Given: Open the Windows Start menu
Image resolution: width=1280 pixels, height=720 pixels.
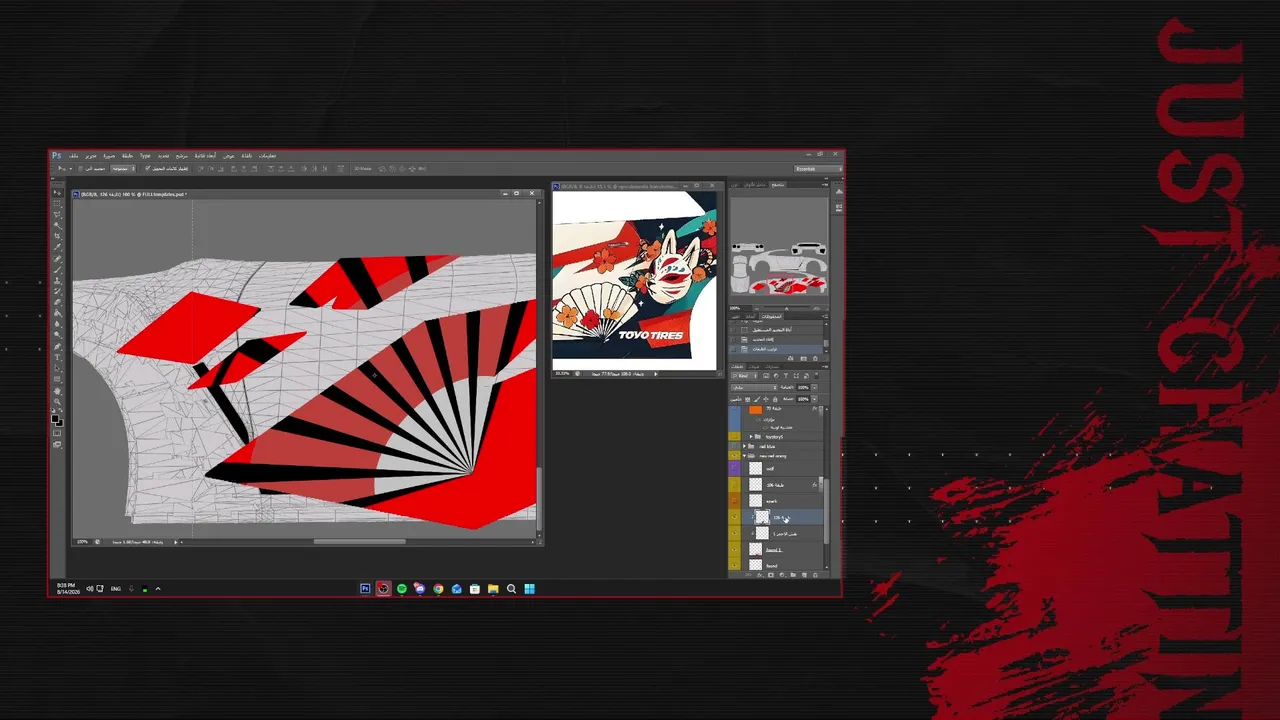Looking at the screenshot, I should [x=529, y=589].
